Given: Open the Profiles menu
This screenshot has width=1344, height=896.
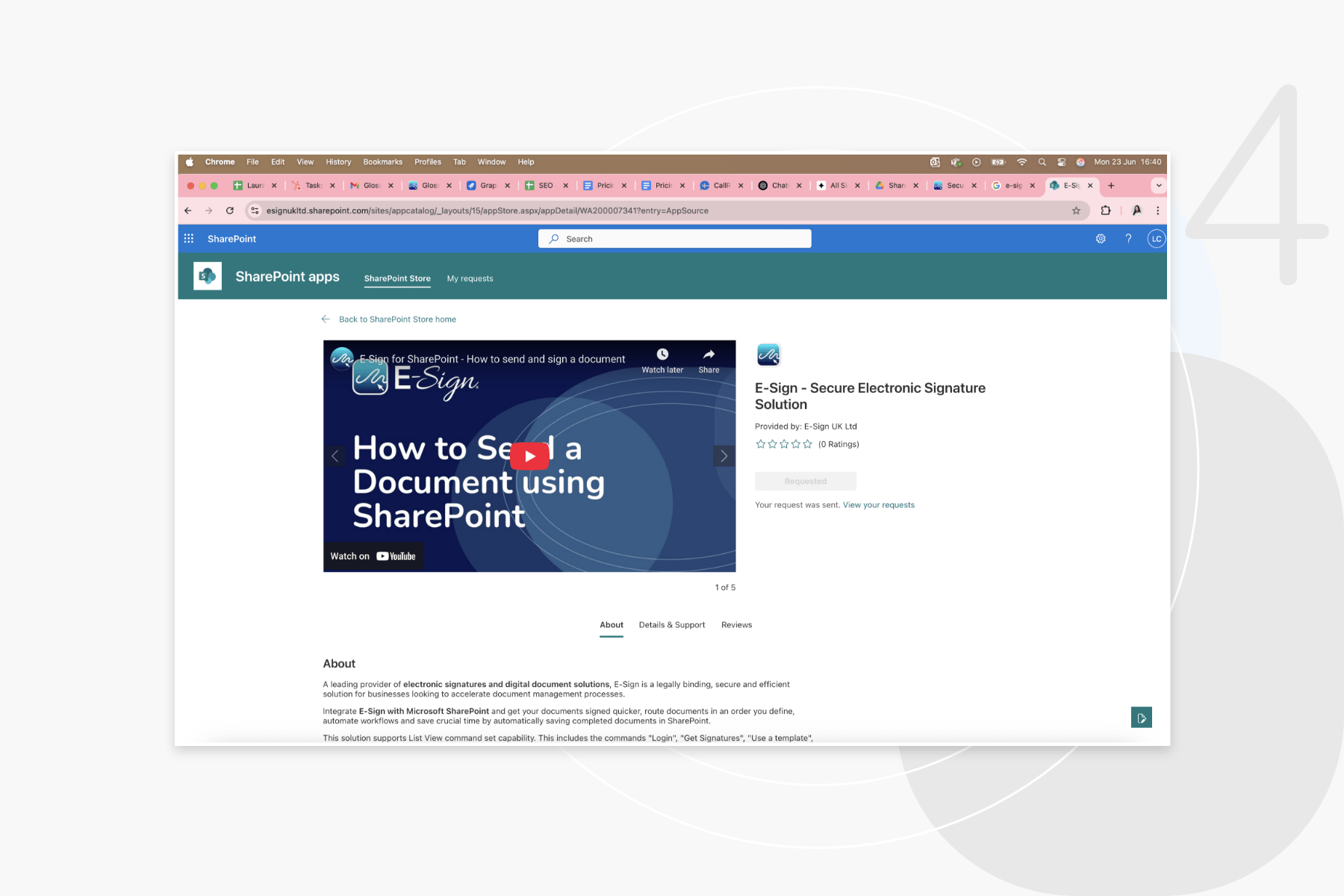Looking at the screenshot, I should coord(428,162).
